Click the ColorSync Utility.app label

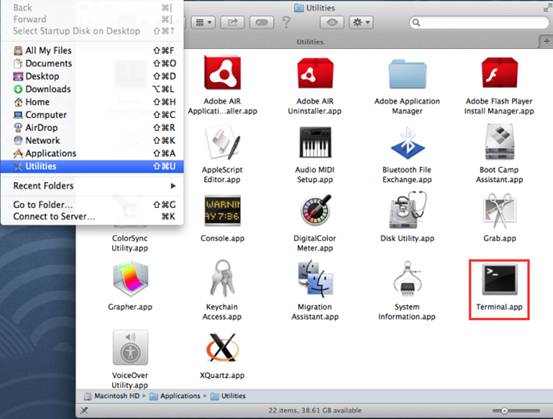tap(130, 243)
